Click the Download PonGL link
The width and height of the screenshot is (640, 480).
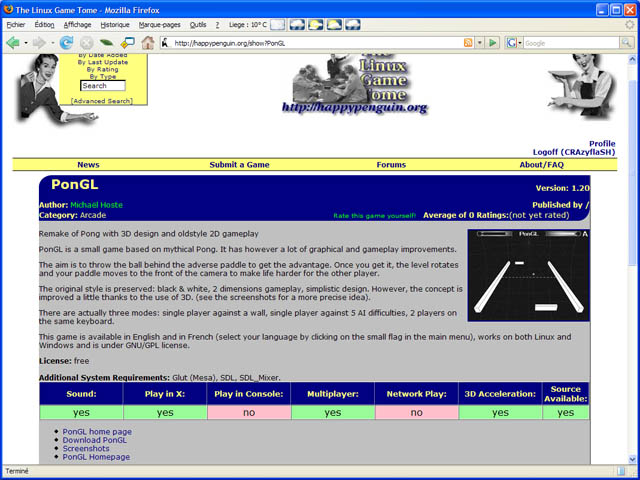[95, 440]
